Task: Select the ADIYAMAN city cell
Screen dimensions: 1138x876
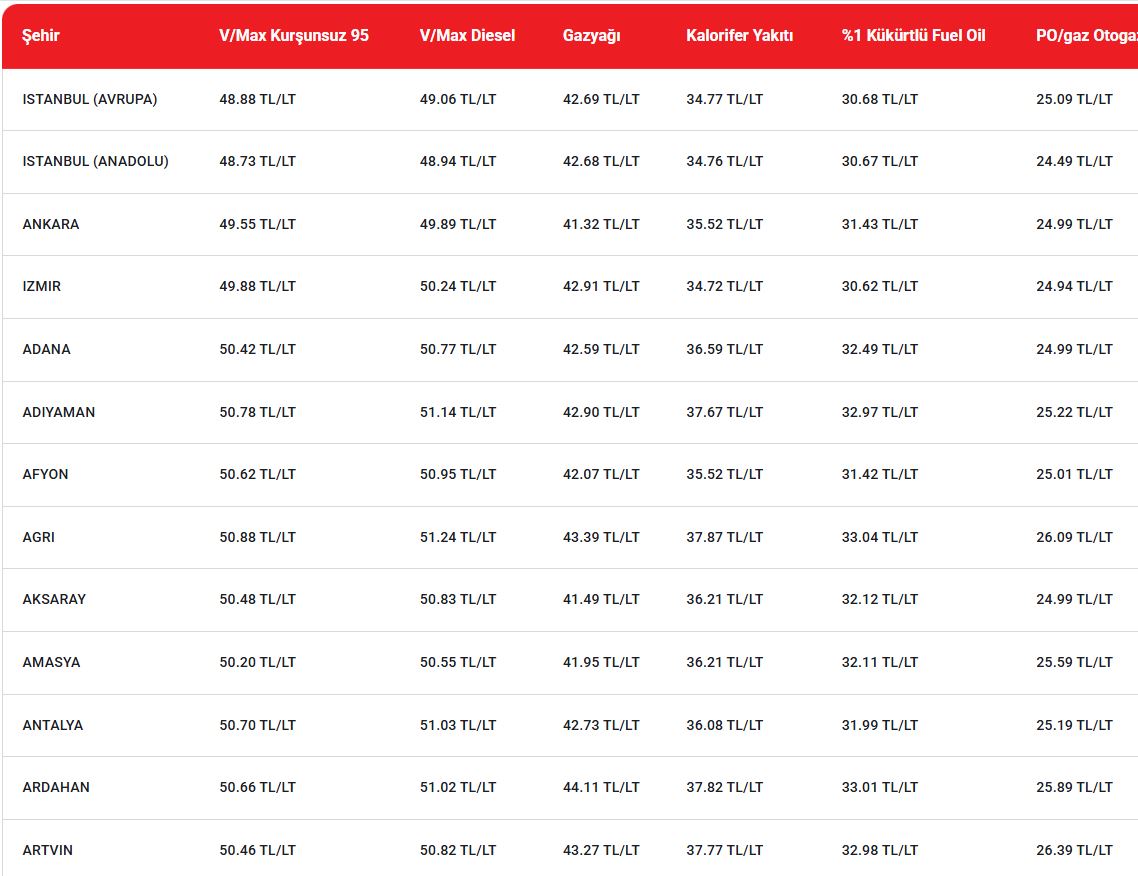Action: tap(59, 412)
